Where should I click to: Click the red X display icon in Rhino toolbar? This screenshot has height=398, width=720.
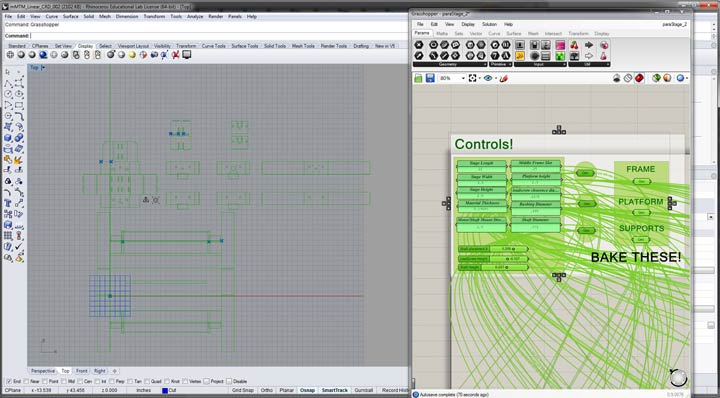coord(175,55)
